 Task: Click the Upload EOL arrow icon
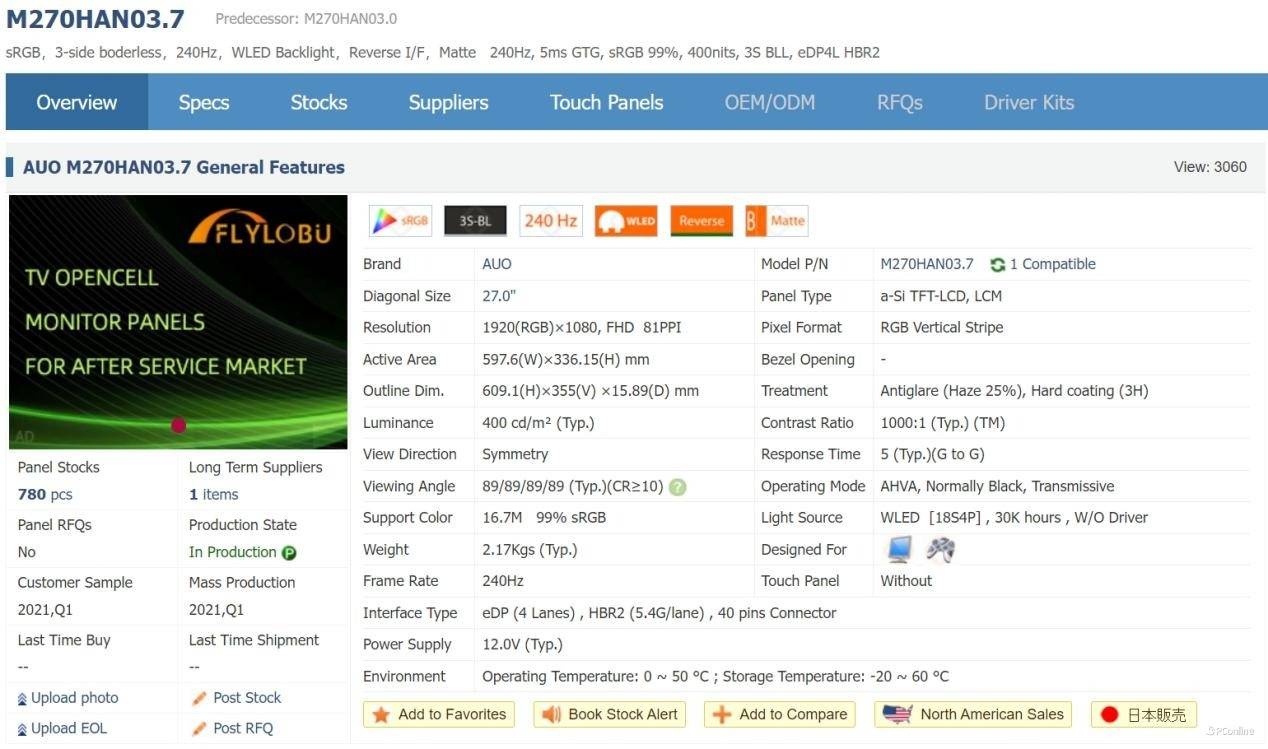[x=22, y=729]
